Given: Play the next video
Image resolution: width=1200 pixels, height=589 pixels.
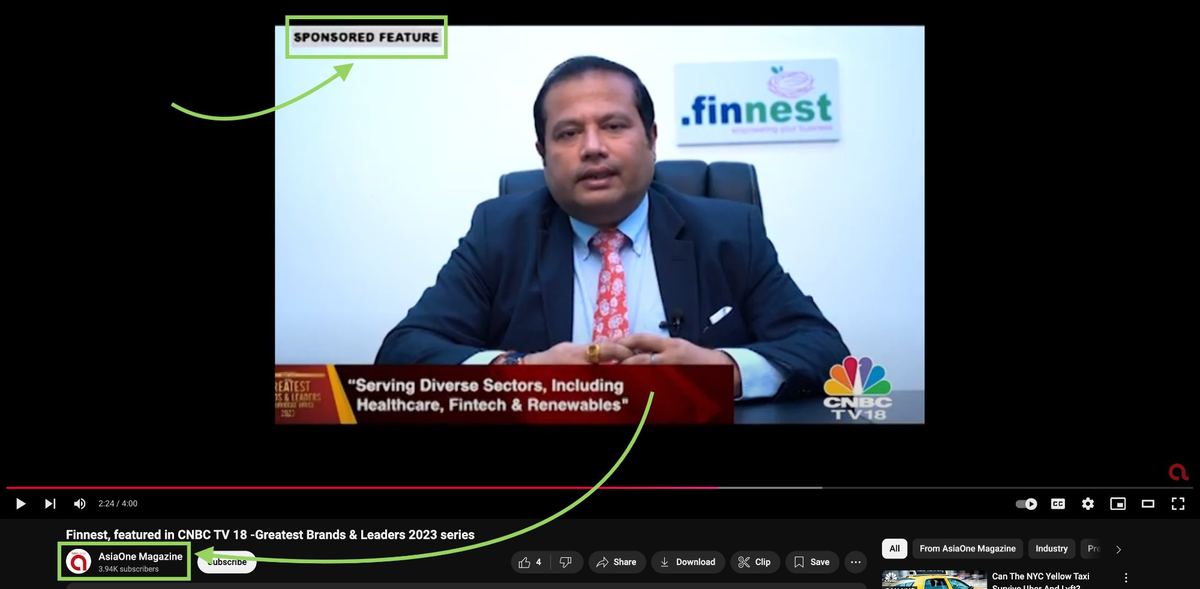Looking at the screenshot, I should (x=49, y=503).
